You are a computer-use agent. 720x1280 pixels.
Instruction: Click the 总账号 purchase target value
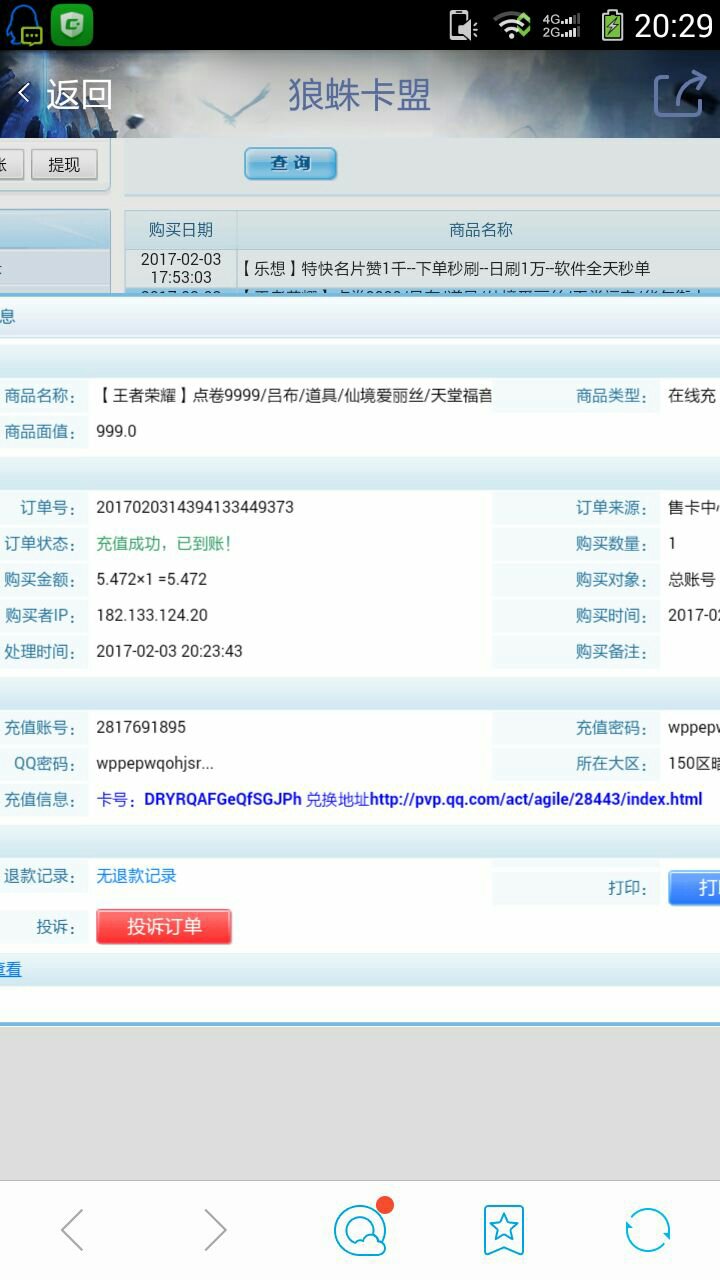[x=692, y=579]
